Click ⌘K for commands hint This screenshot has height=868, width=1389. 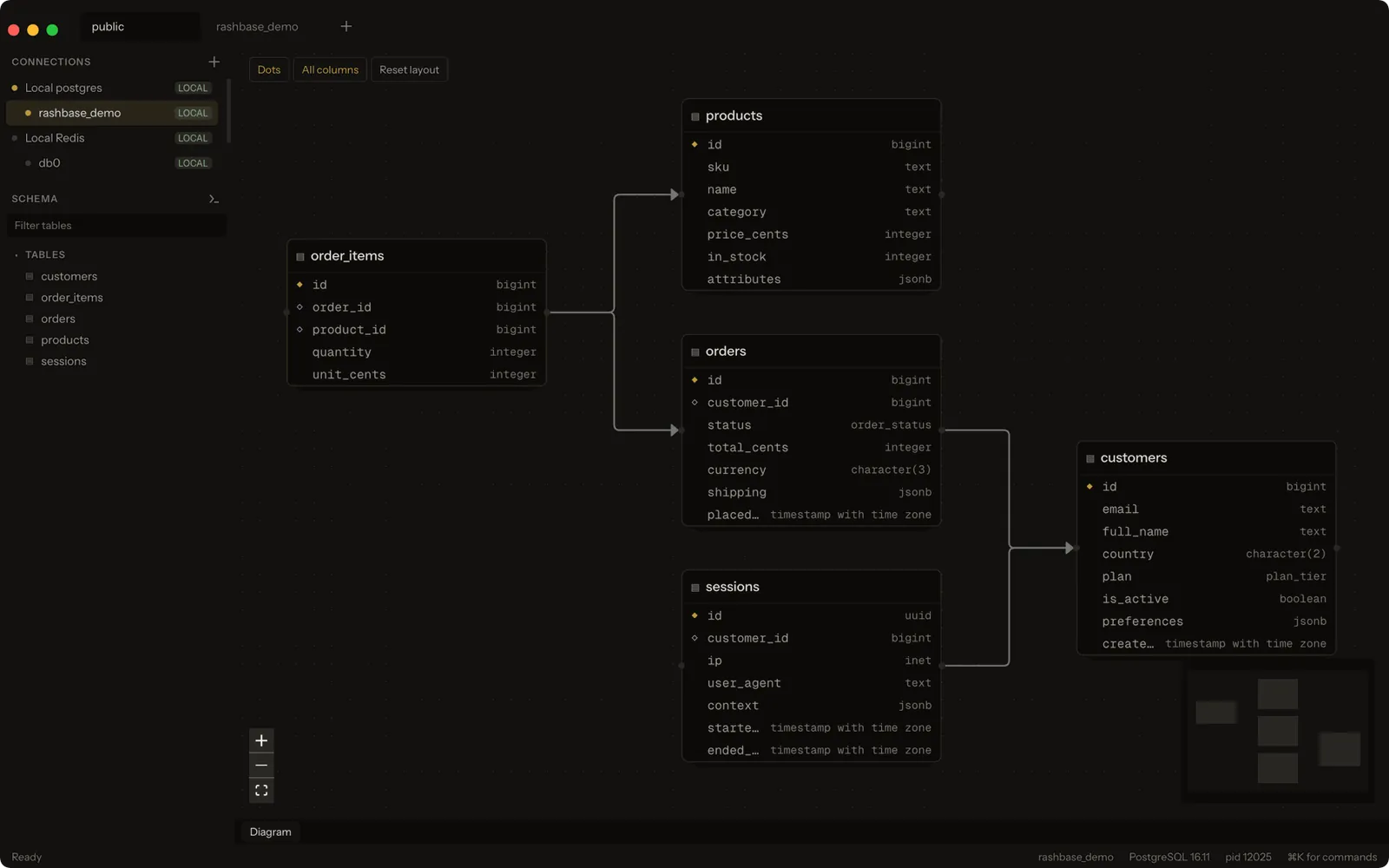[1332, 857]
